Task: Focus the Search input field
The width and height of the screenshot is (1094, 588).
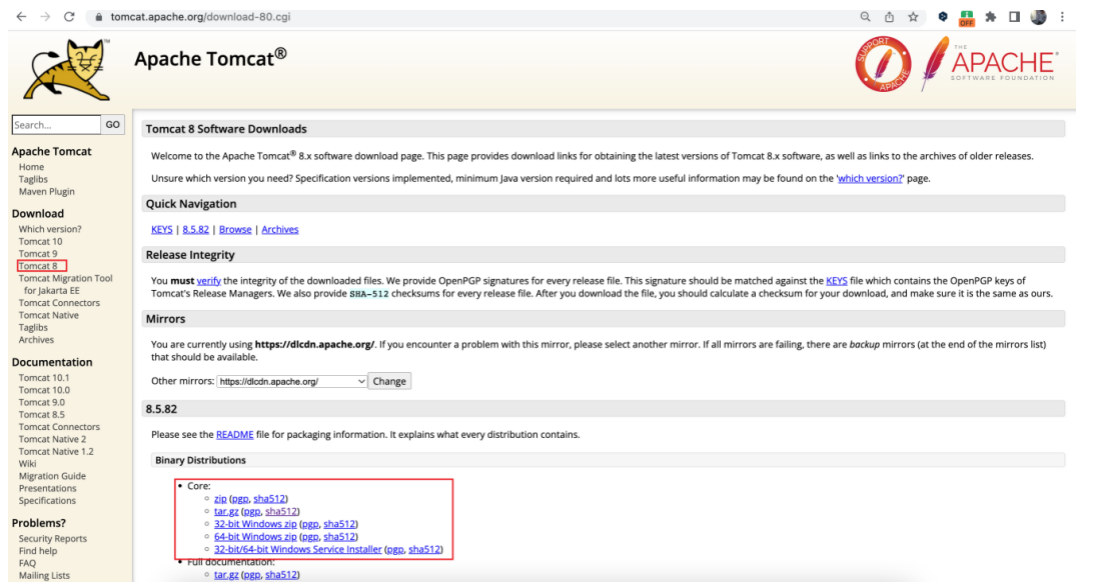Action: coord(56,125)
